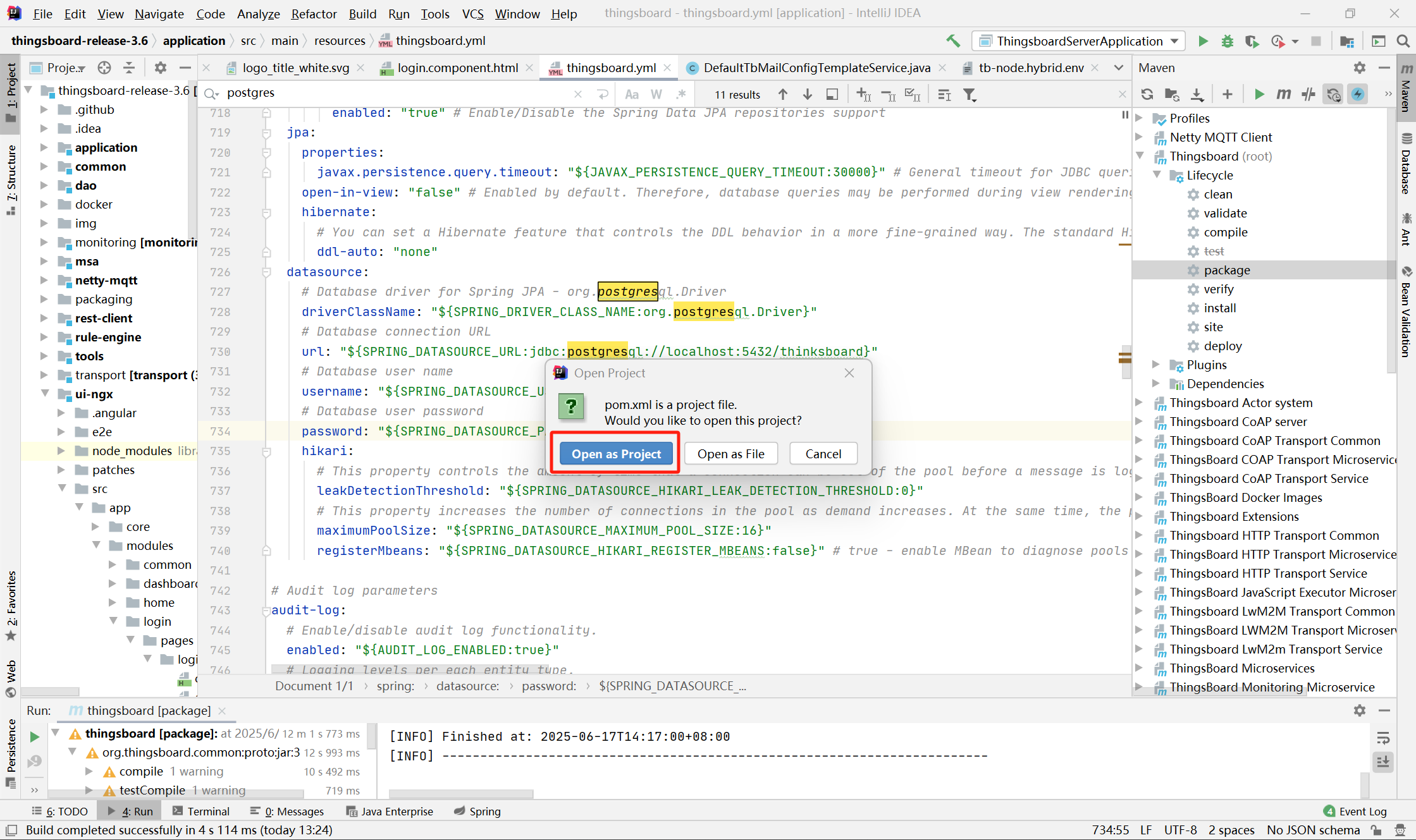Open the Refactor menu

pyautogui.click(x=314, y=13)
